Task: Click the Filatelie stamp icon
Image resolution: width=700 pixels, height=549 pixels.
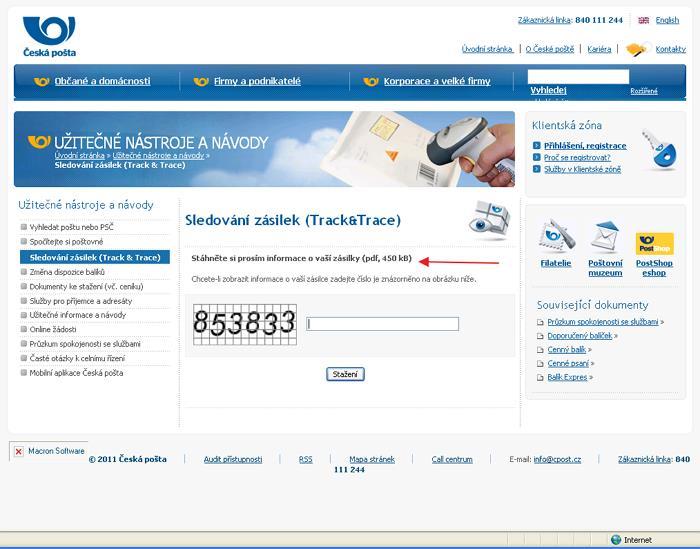Action: tap(556, 237)
